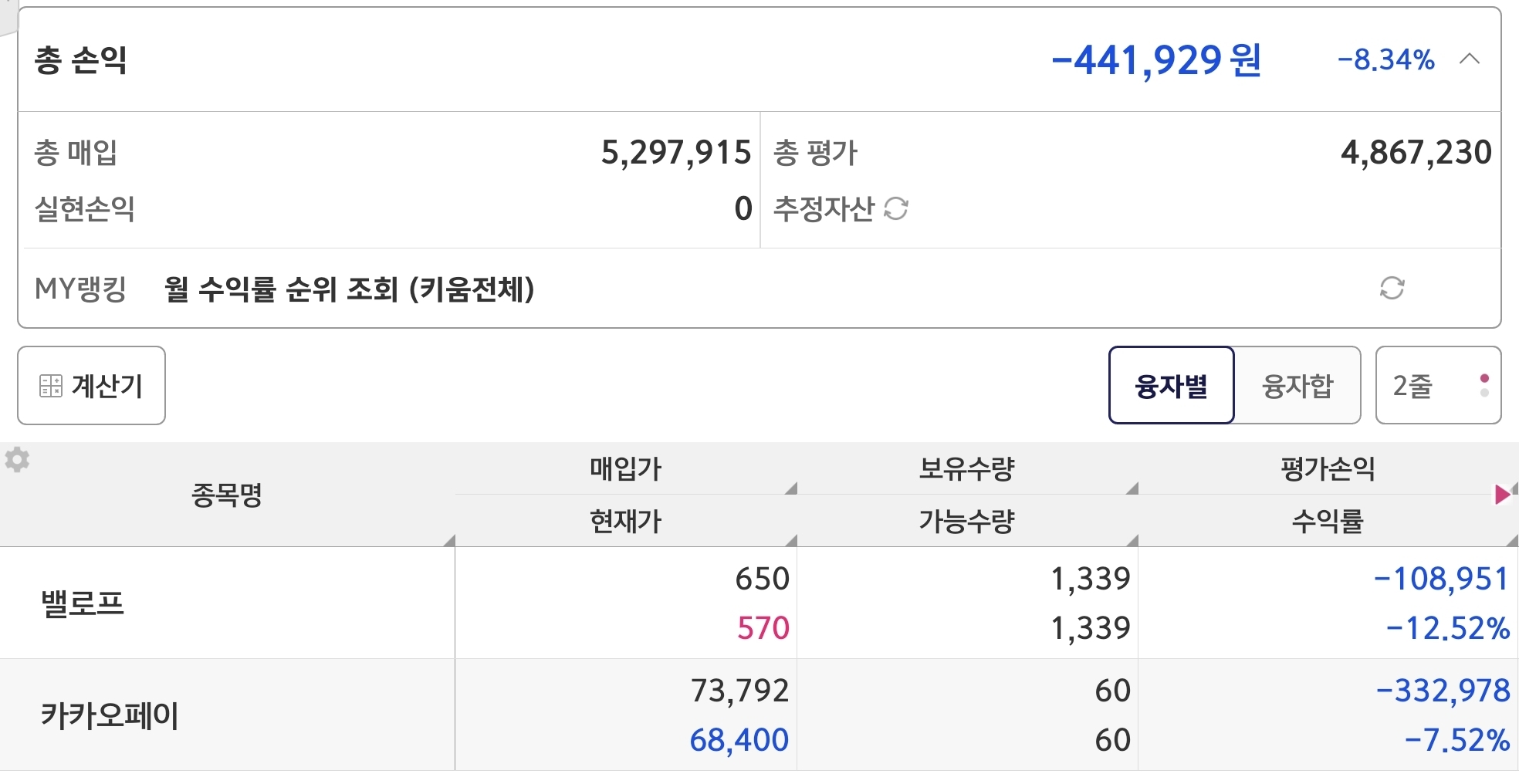
Task: Click the 평가손익 column header
Action: click(1328, 468)
